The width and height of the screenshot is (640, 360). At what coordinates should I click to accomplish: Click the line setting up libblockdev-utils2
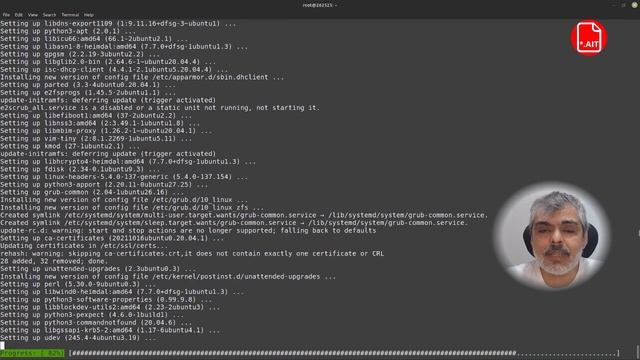(x=110, y=307)
